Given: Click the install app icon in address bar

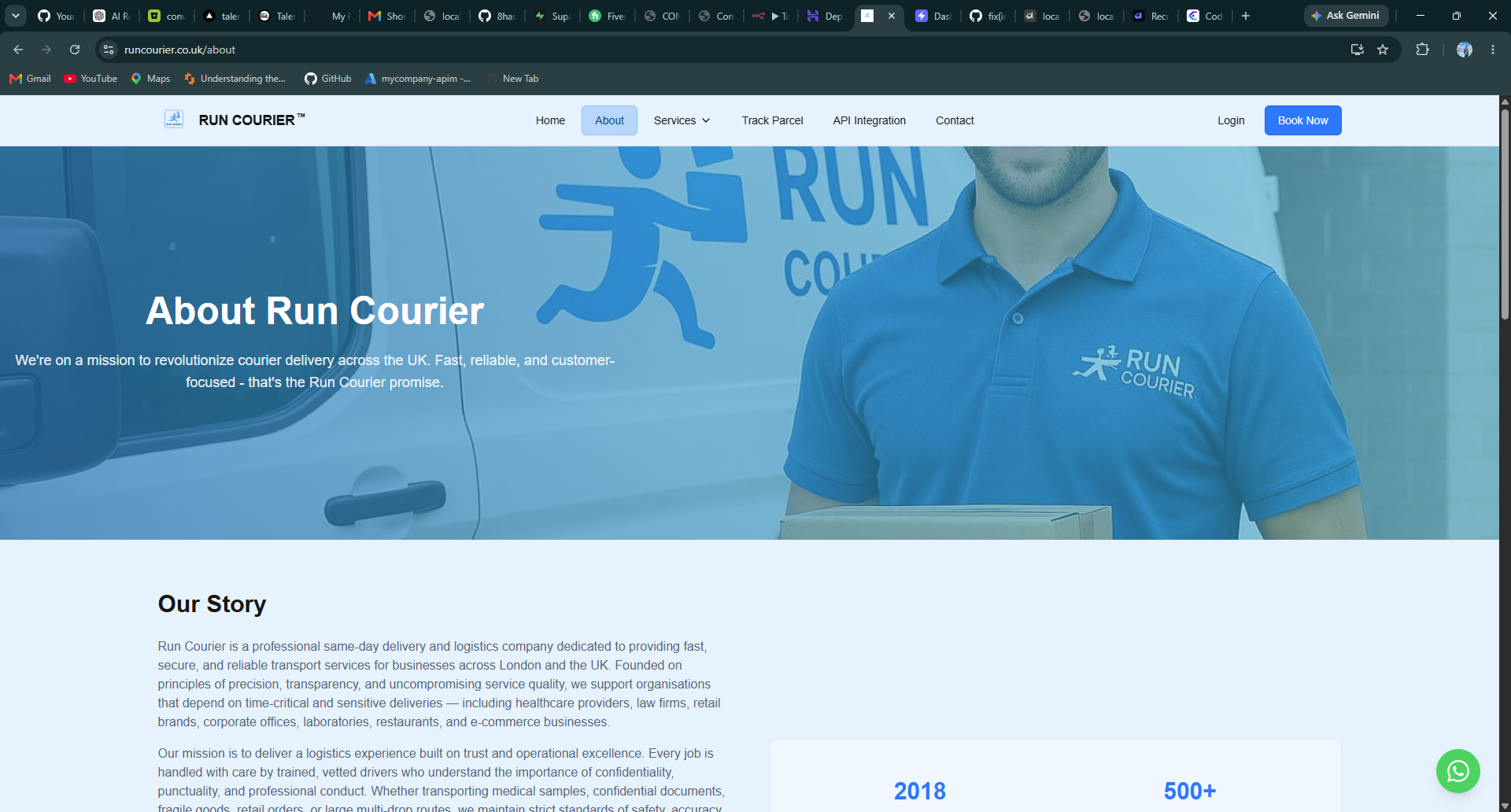Looking at the screenshot, I should (1358, 50).
